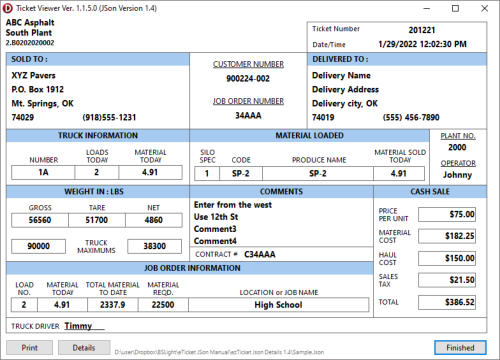
Task: Click the gross weight field 56560
Action: [40, 220]
